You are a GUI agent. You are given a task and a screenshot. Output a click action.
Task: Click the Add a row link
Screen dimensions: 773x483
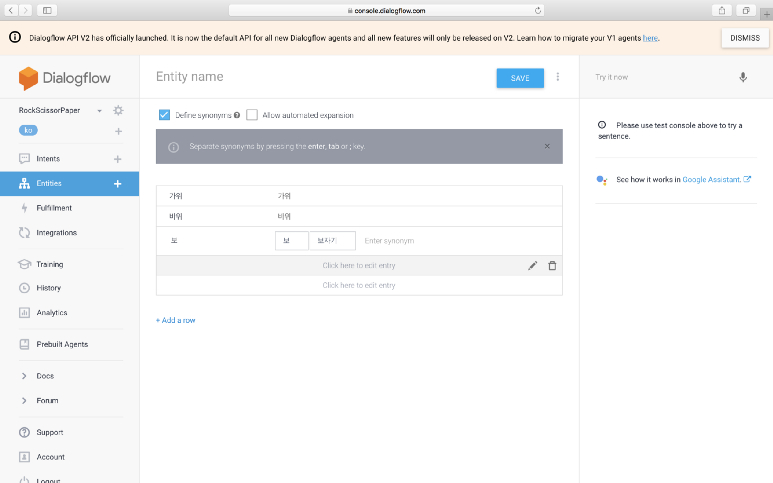(x=176, y=320)
